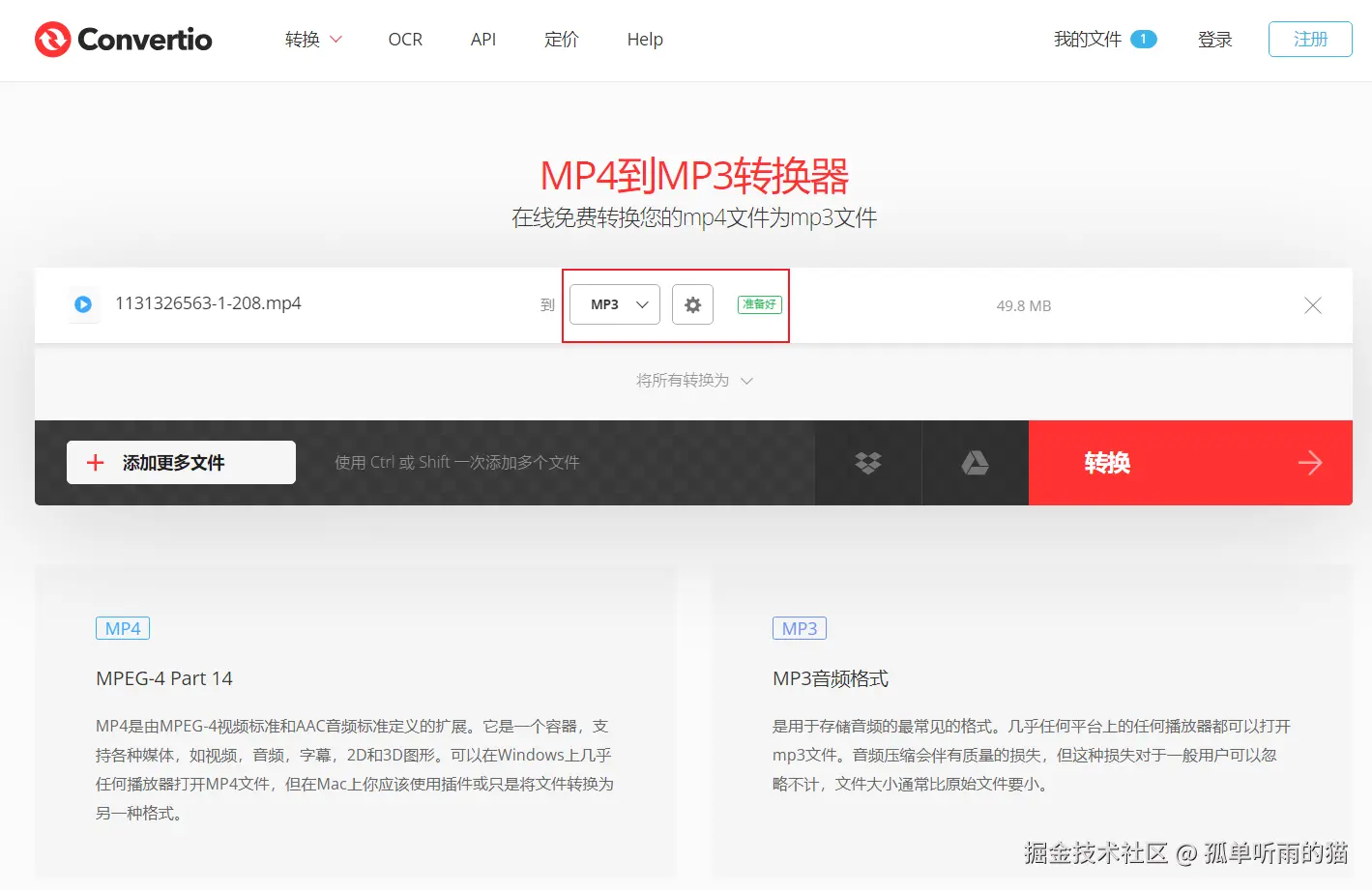Click the Convertio logo
This screenshot has height=890, width=1372.
[x=123, y=40]
